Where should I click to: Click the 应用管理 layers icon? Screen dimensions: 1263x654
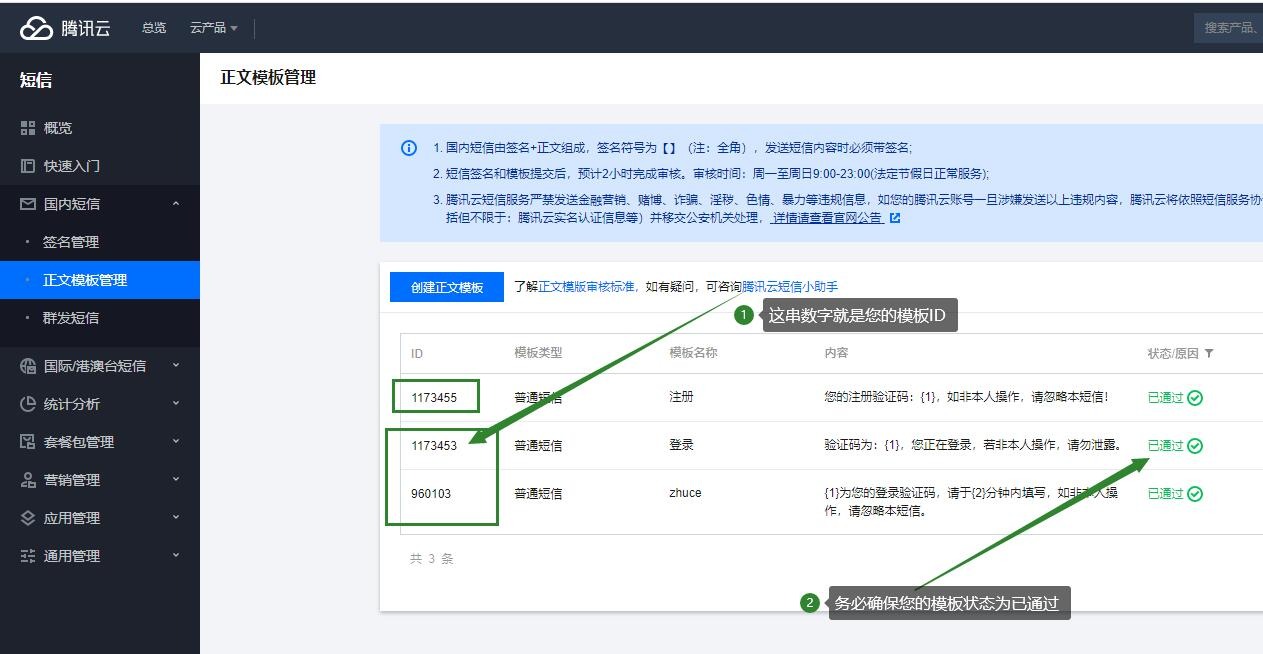pyautogui.click(x=28, y=518)
